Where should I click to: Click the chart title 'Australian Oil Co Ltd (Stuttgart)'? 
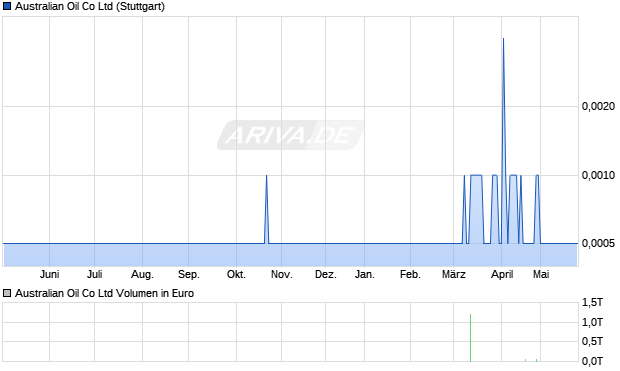(x=90, y=6)
